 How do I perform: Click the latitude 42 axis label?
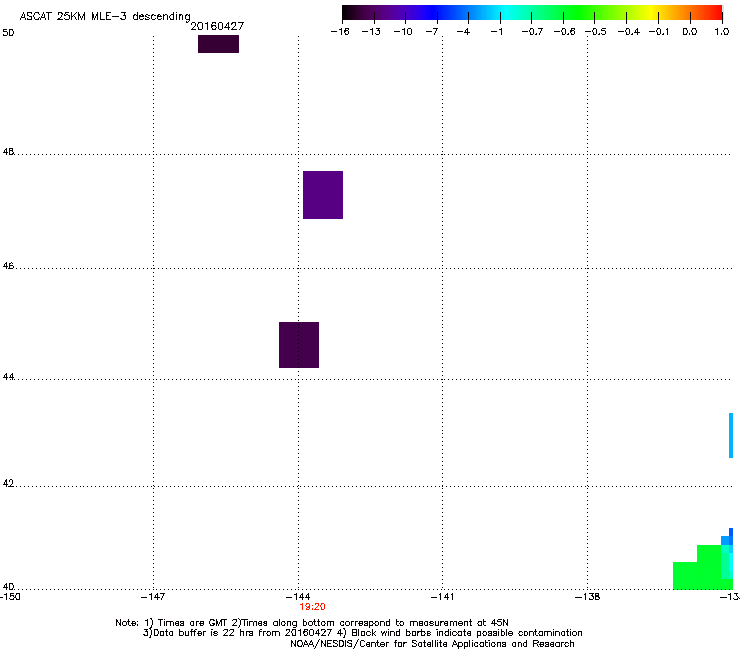(x=8, y=483)
